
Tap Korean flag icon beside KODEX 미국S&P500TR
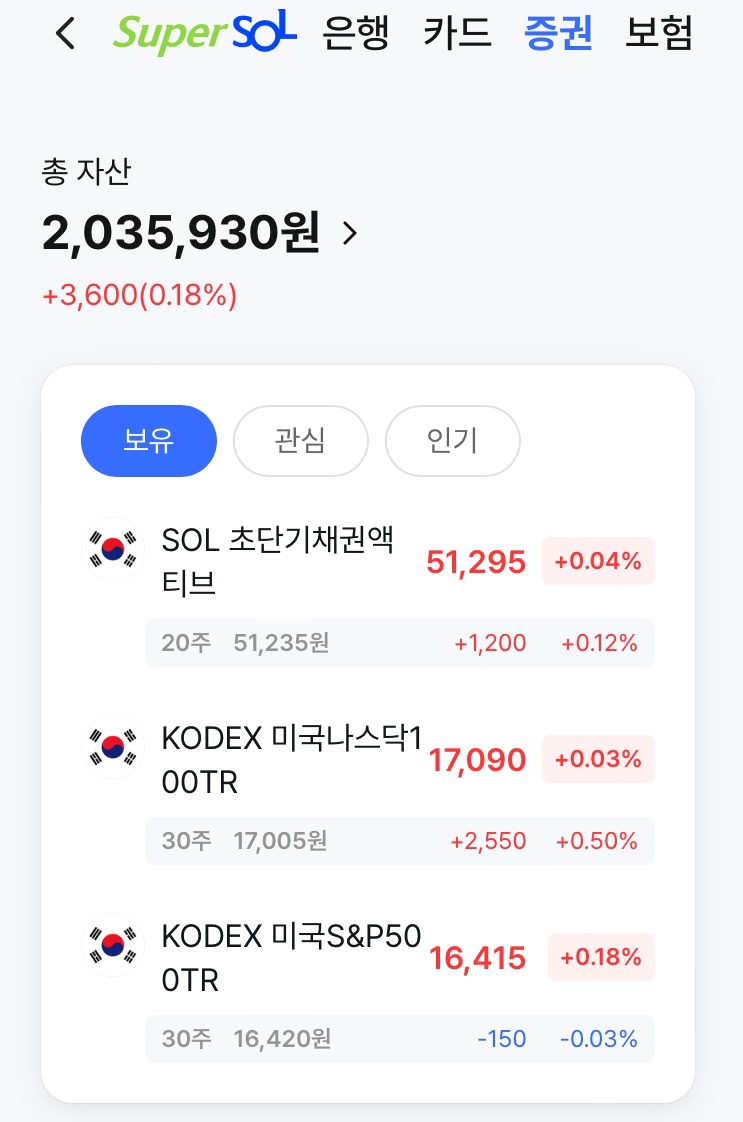pyautogui.click(x=113, y=945)
